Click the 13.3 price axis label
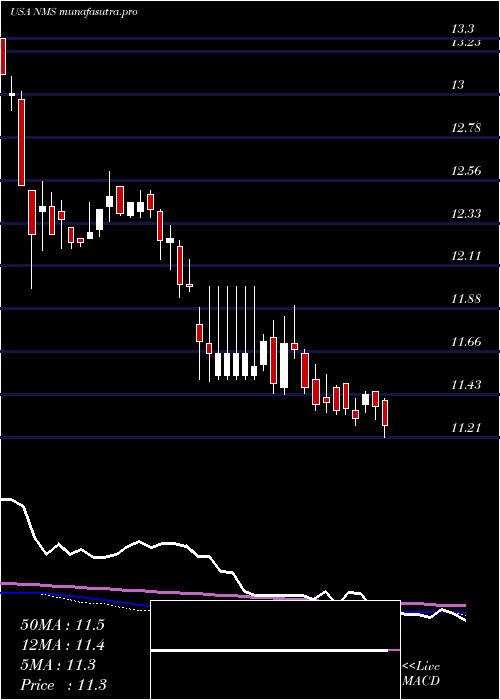Screen dimensions: 500x700 [x=462, y=30]
